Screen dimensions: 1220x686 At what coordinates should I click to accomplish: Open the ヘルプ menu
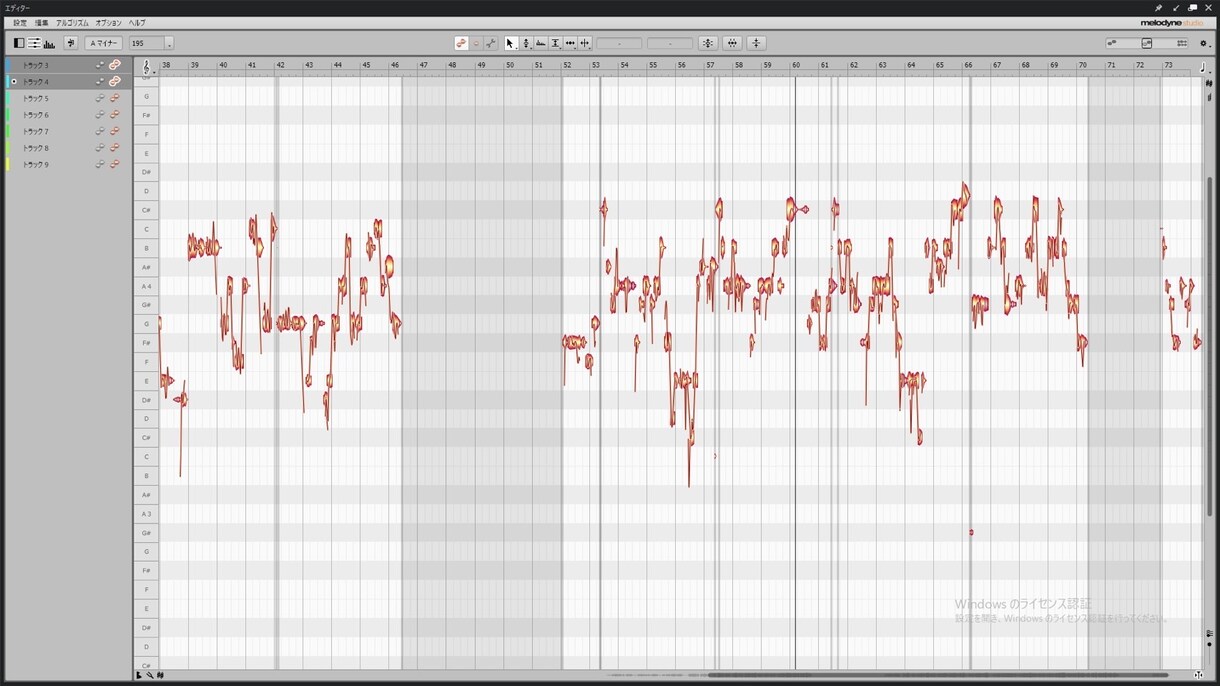pyautogui.click(x=137, y=23)
